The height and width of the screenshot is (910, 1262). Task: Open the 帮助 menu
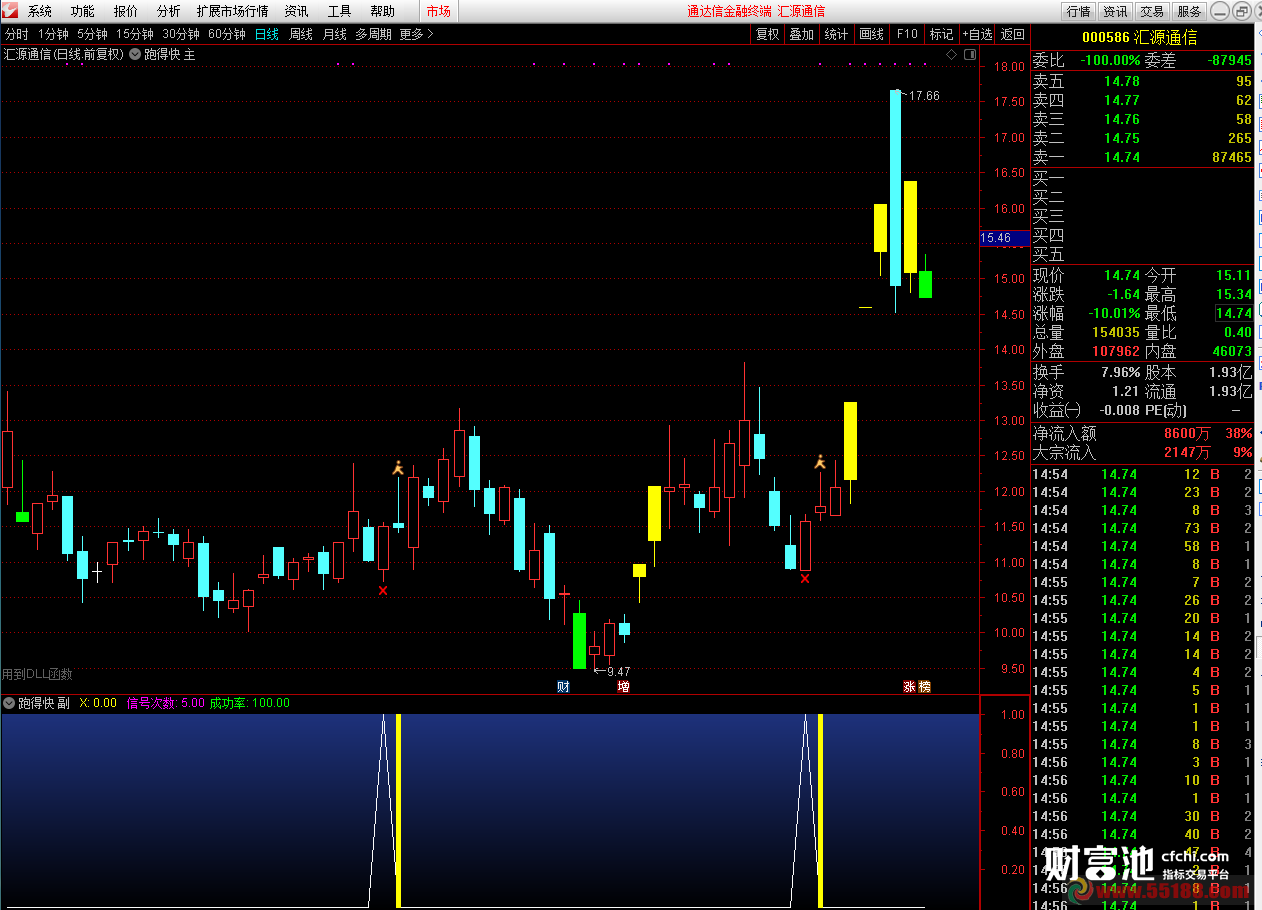[383, 11]
